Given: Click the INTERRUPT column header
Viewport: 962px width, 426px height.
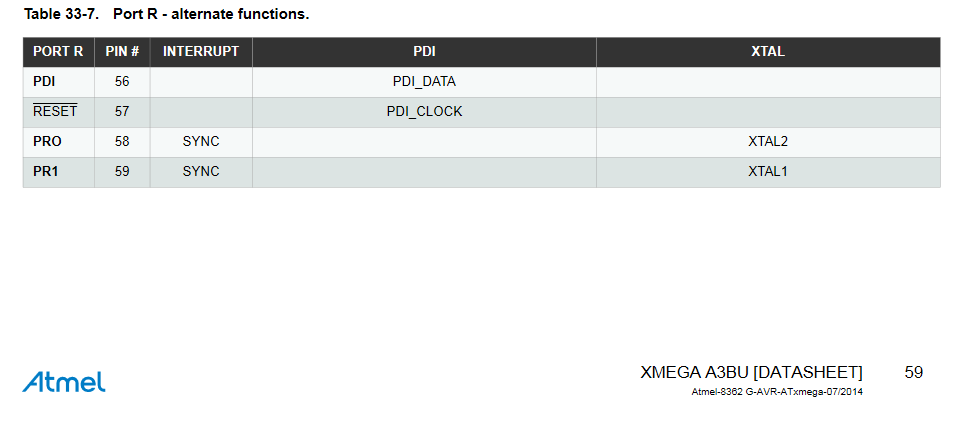Looking at the screenshot, I should pyautogui.click(x=201, y=52).
